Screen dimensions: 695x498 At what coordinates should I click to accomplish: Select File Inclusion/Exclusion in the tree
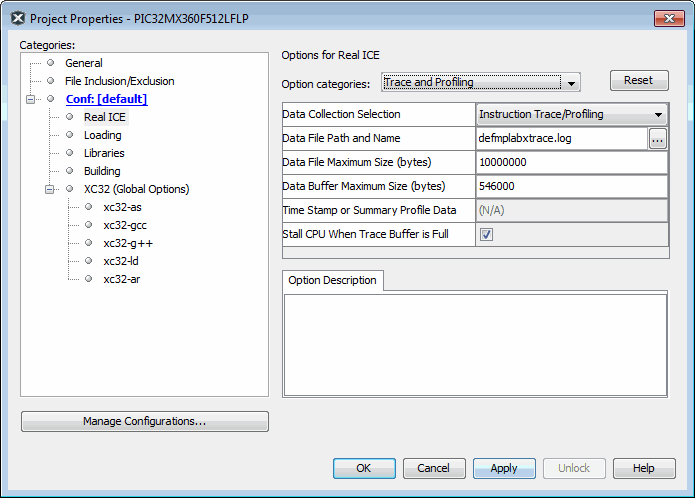(119, 81)
